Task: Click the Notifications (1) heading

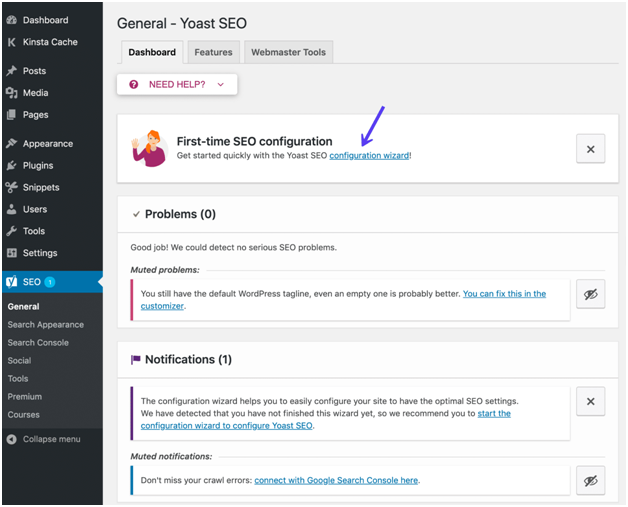Action: tap(188, 360)
